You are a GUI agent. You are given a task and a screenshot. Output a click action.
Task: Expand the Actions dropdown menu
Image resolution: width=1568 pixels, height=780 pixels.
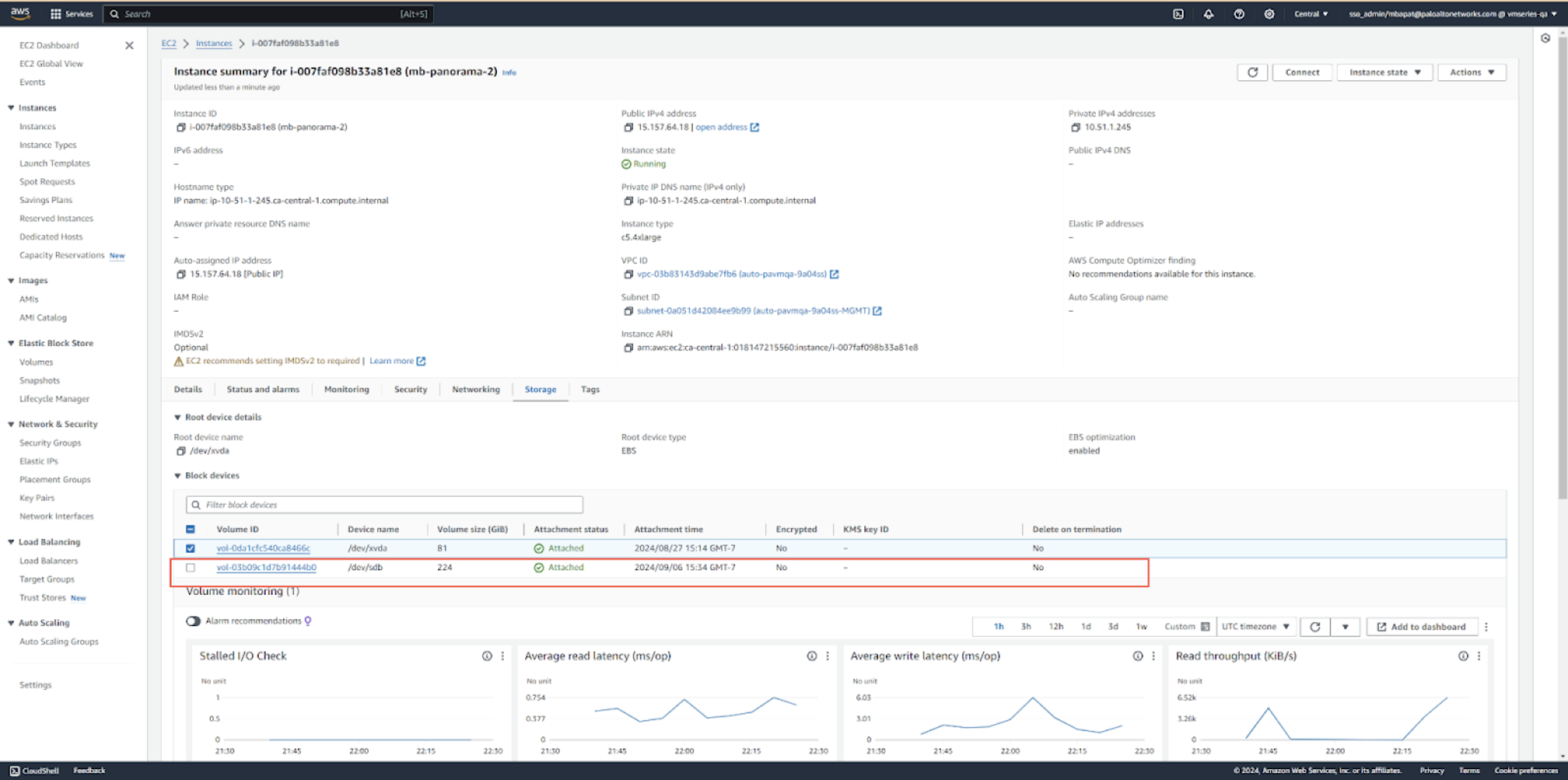[x=1471, y=73]
